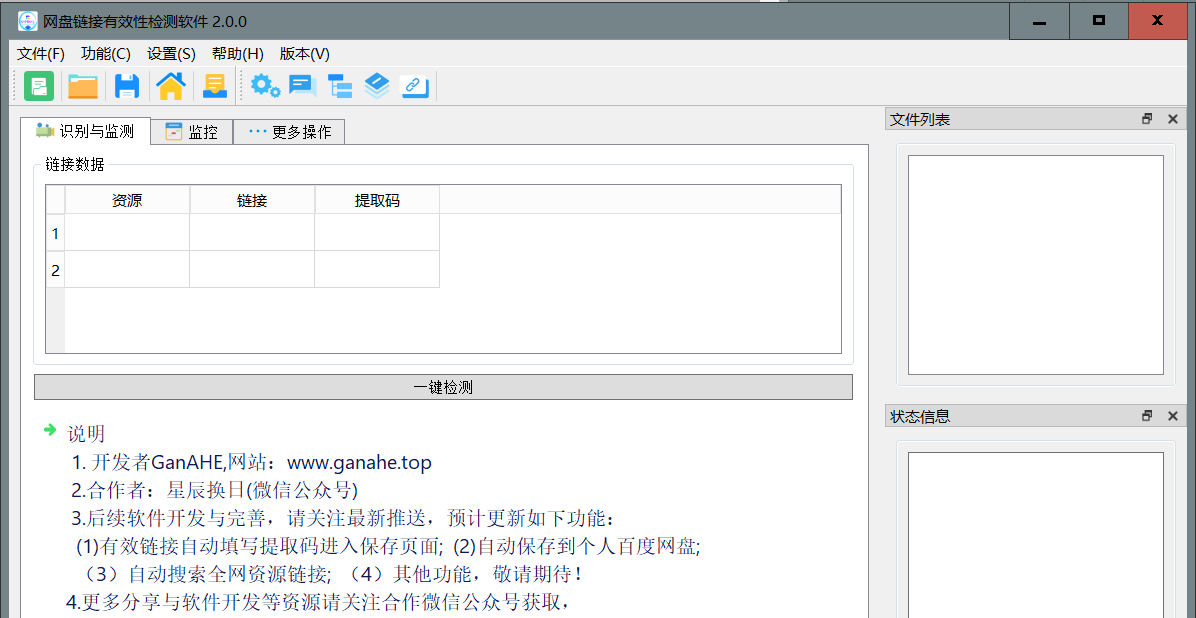This screenshot has width=1196, height=618.
Task: Click the home toolbar icon
Action: pyautogui.click(x=171, y=87)
